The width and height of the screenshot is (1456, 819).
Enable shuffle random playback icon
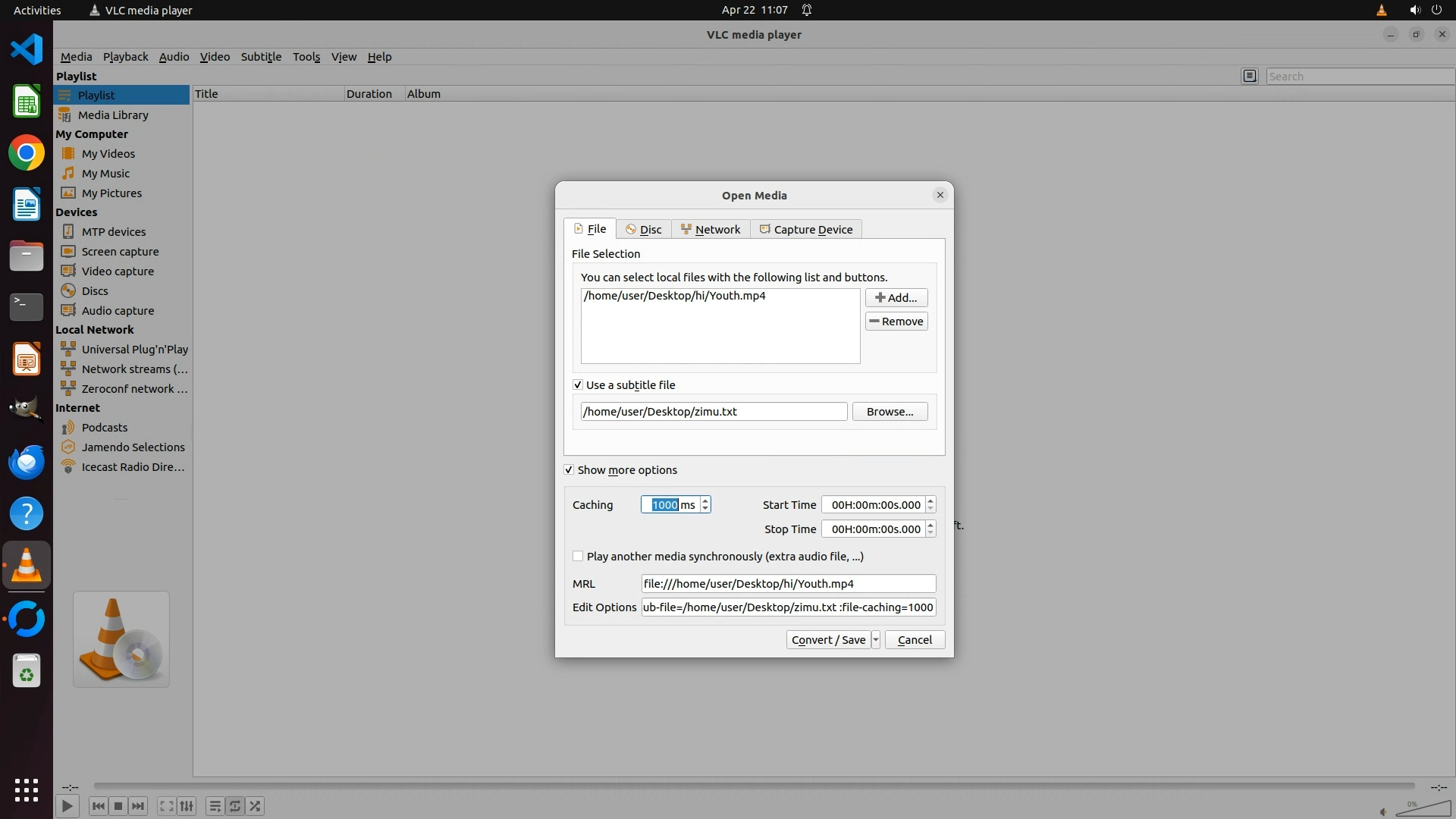pyautogui.click(x=256, y=806)
